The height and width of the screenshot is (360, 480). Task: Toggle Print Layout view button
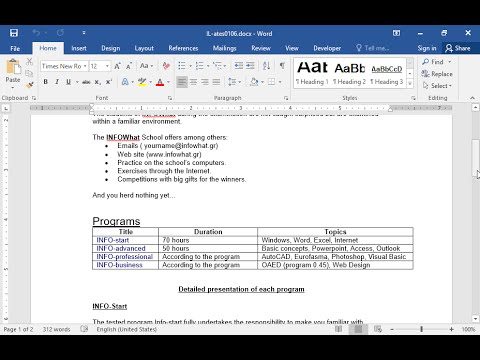[358, 329]
